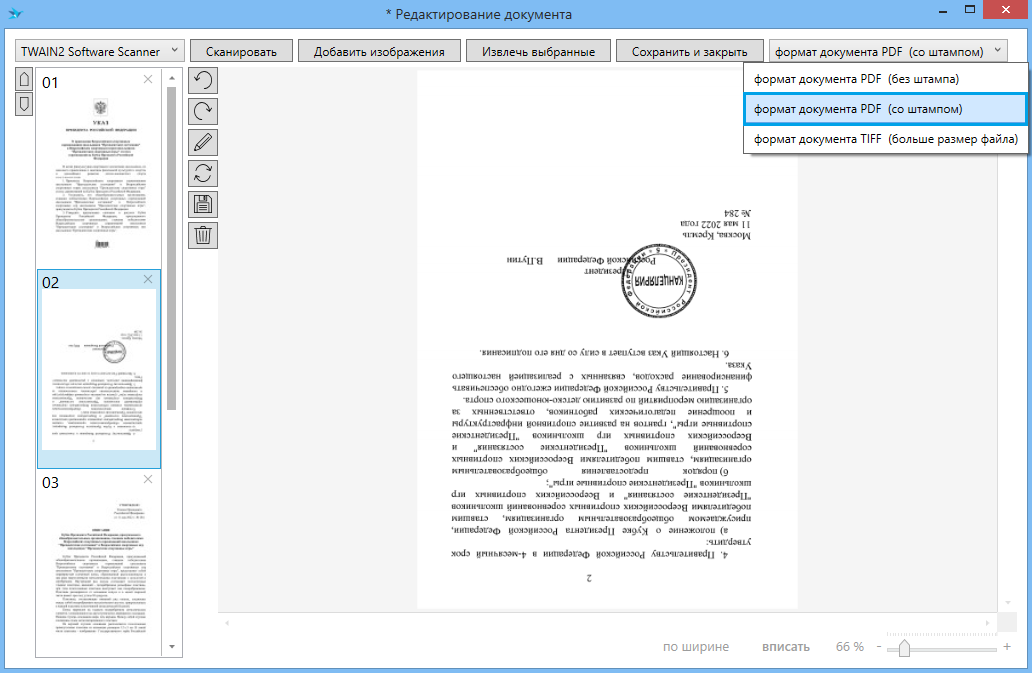Image resolution: width=1032 pixels, height=673 pixels.
Task: Click the refresh arrows icon
Action: (203, 173)
